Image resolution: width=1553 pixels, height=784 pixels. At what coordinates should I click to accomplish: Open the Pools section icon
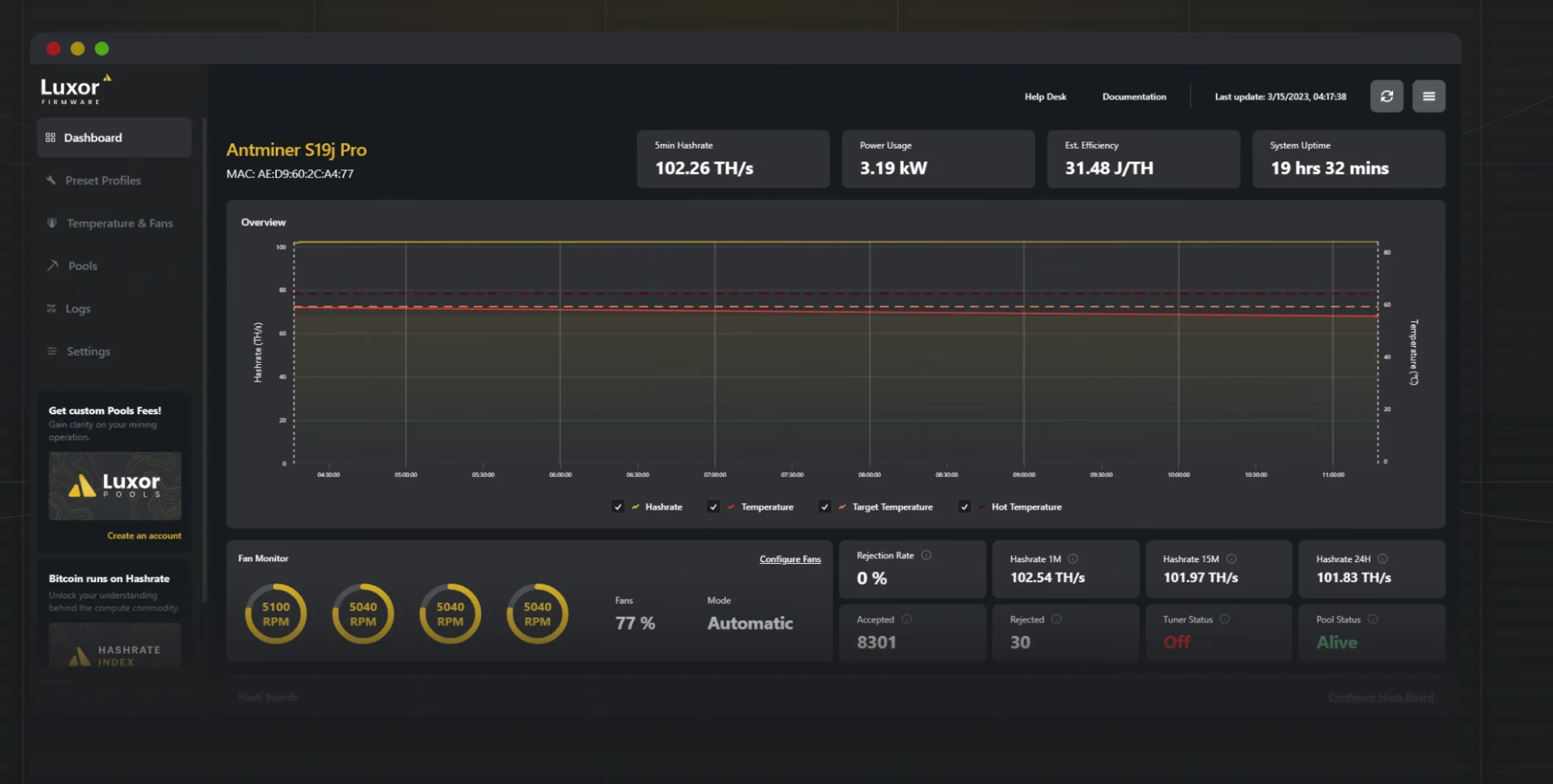pyautogui.click(x=52, y=265)
